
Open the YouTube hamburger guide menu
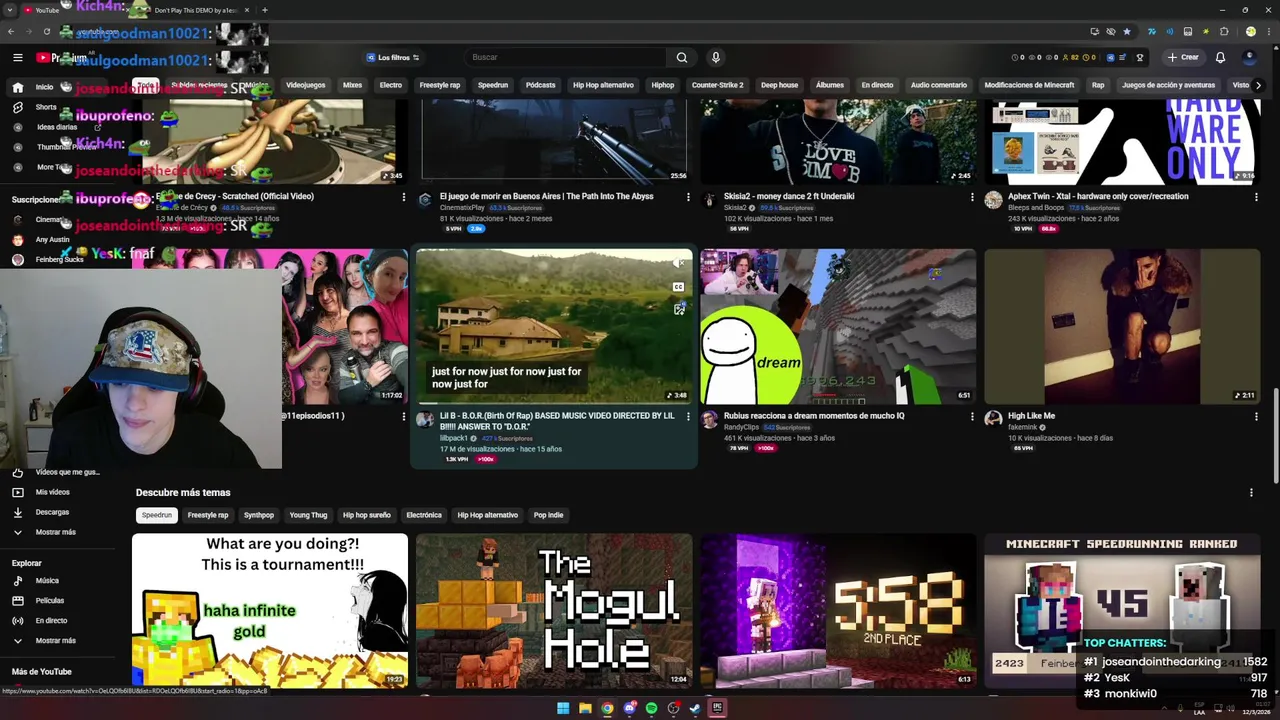(17, 57)
